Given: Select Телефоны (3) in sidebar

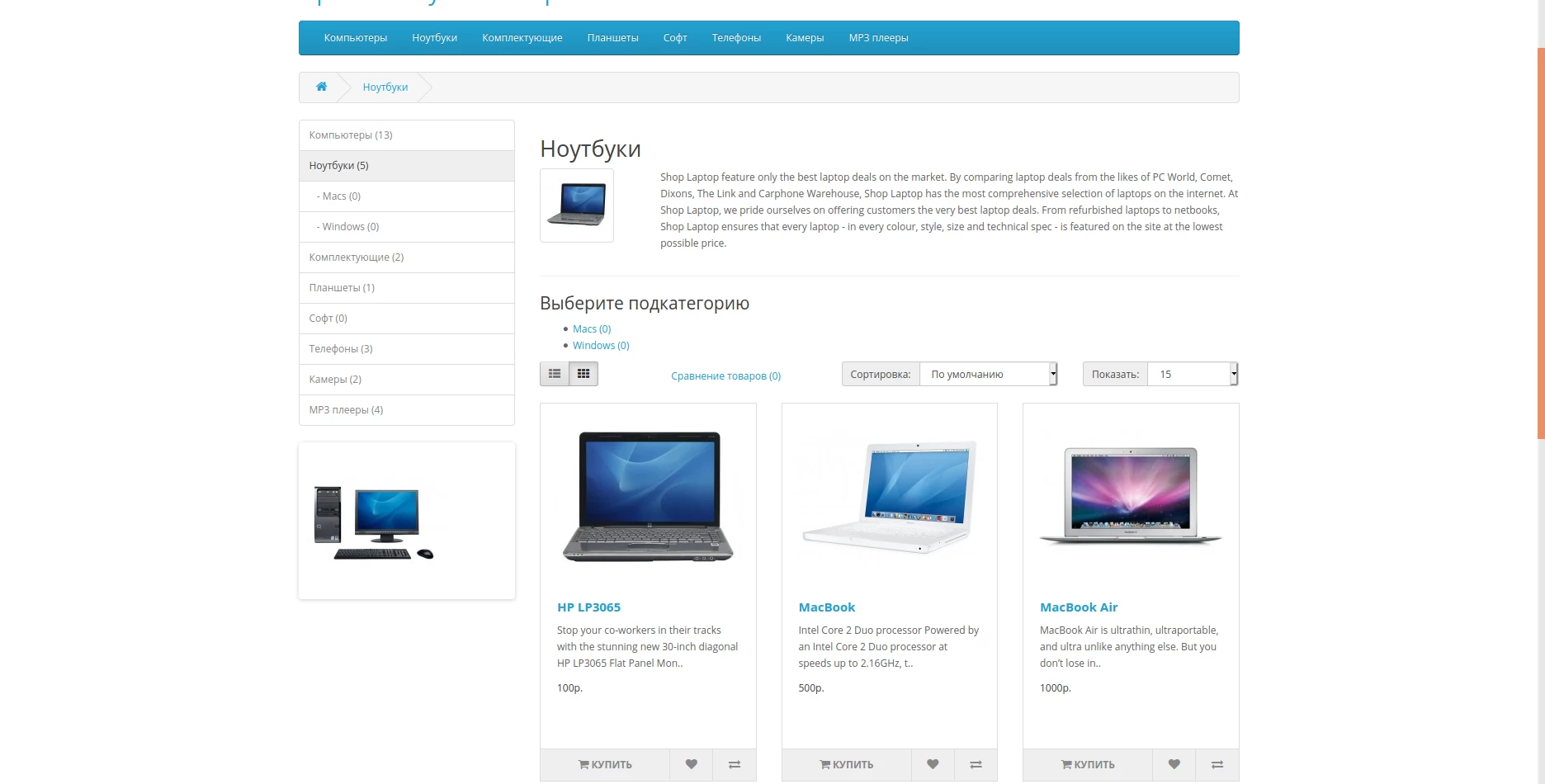Looking at the screenshot, I should (x=407, y=349).
